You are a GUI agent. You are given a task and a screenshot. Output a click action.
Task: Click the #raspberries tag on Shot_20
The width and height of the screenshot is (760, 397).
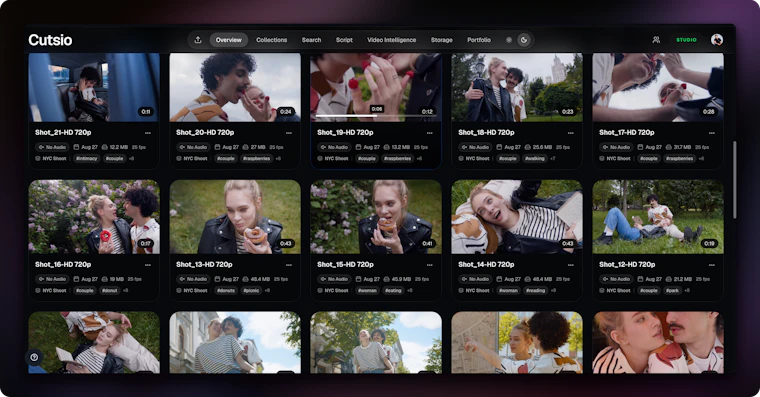pyautogui.click(x=256, y=159)
